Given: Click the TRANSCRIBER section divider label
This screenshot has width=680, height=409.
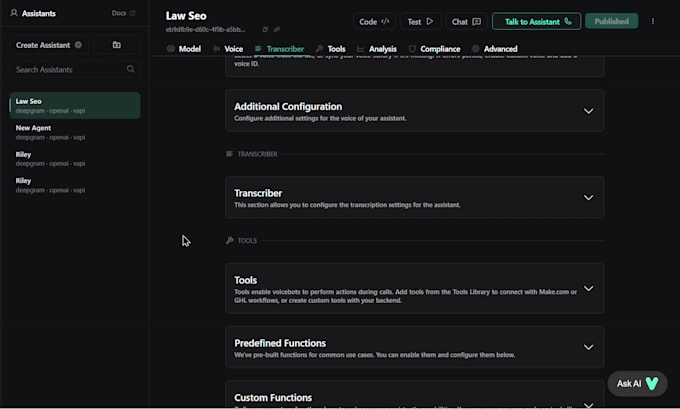Looking at the screenshot, I should [x=257, y=154].
